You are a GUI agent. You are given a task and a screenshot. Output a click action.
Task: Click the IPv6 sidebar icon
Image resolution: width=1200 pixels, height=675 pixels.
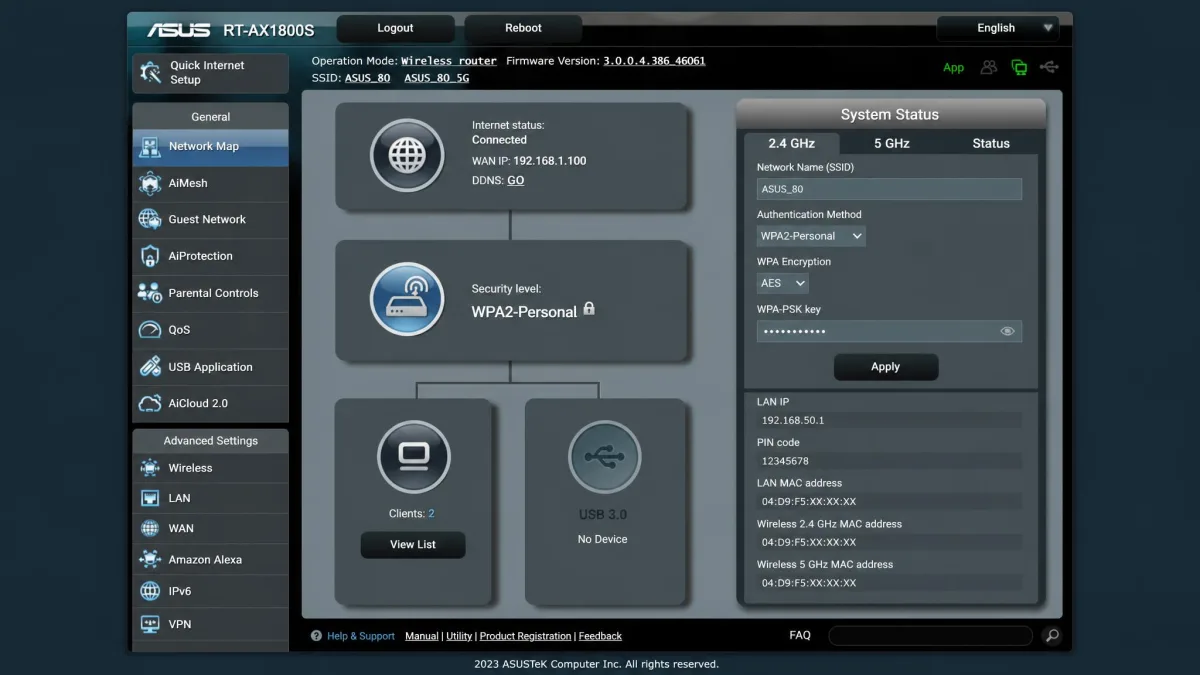coord(150,591)
